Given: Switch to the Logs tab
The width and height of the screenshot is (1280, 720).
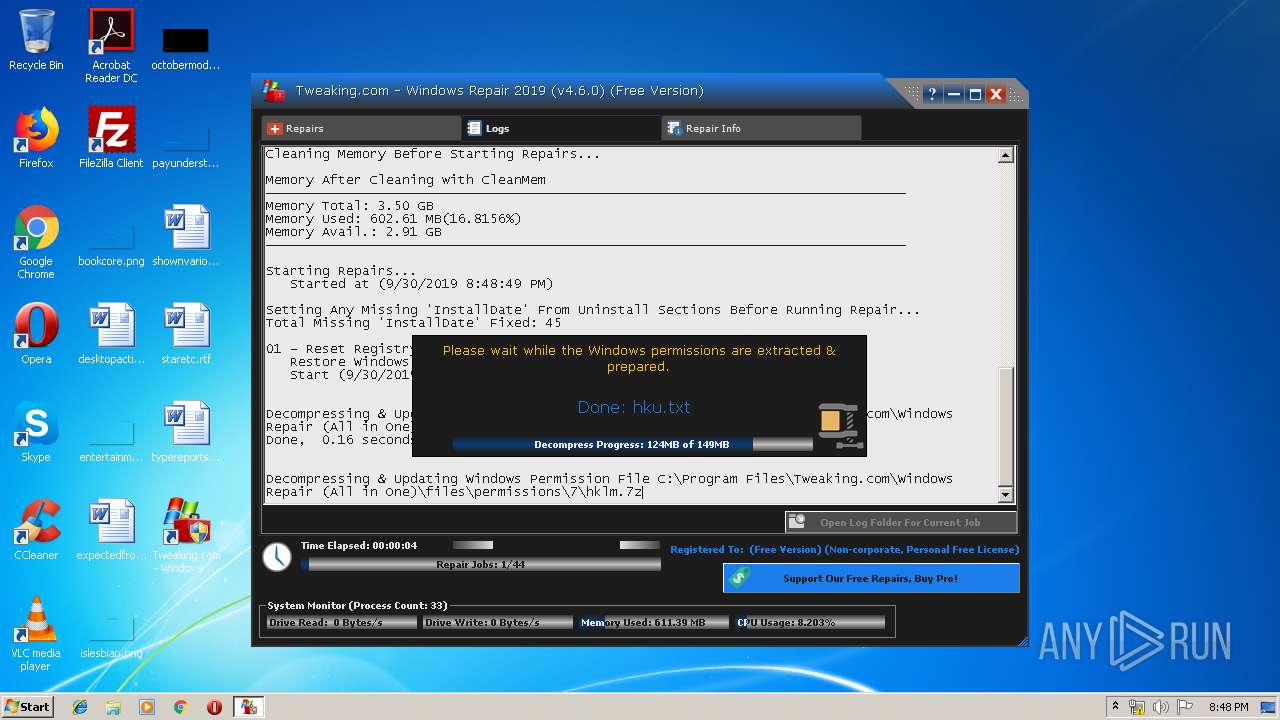Looking at the screenshot, I should (x=561, y=128).
